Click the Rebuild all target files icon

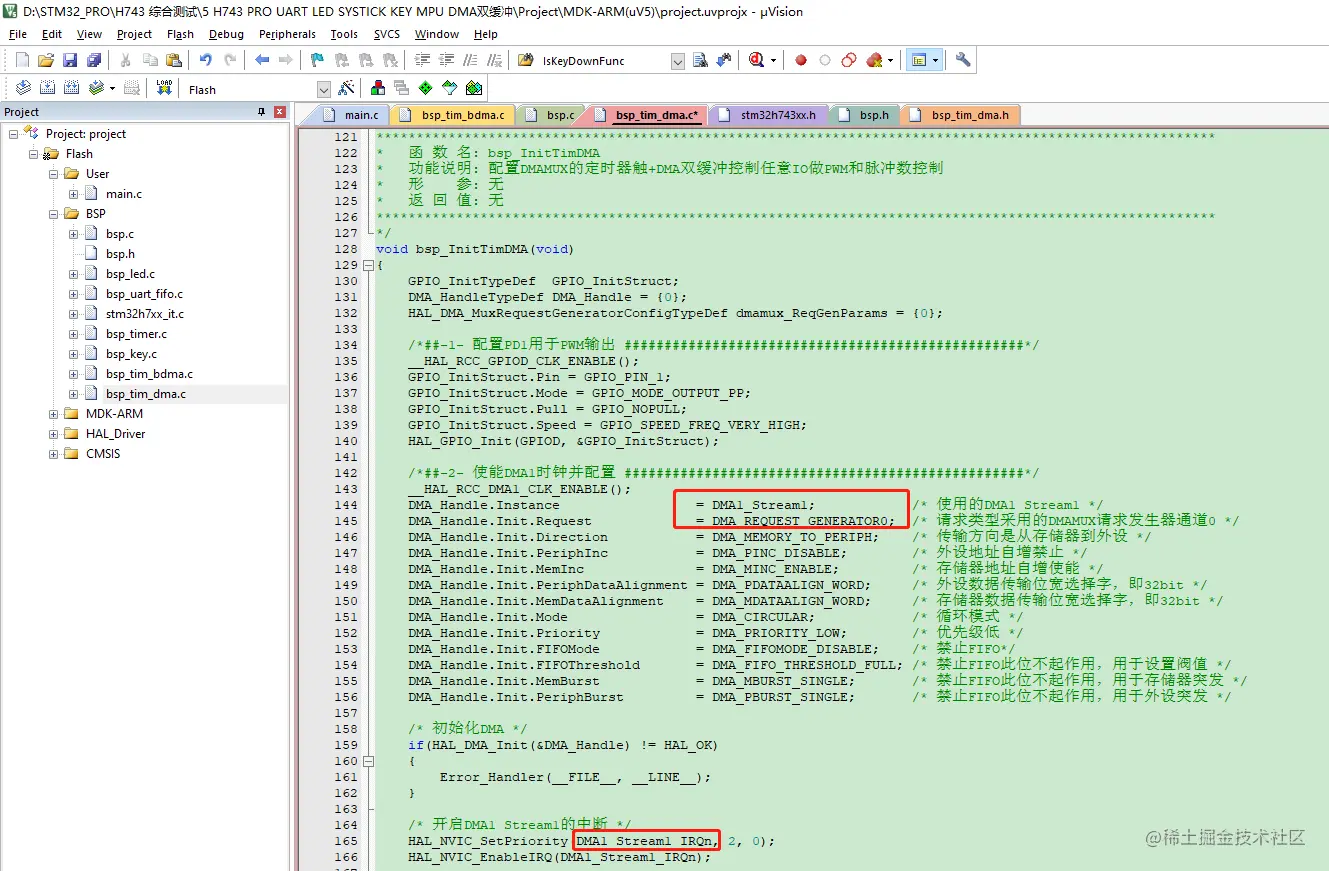72,89
